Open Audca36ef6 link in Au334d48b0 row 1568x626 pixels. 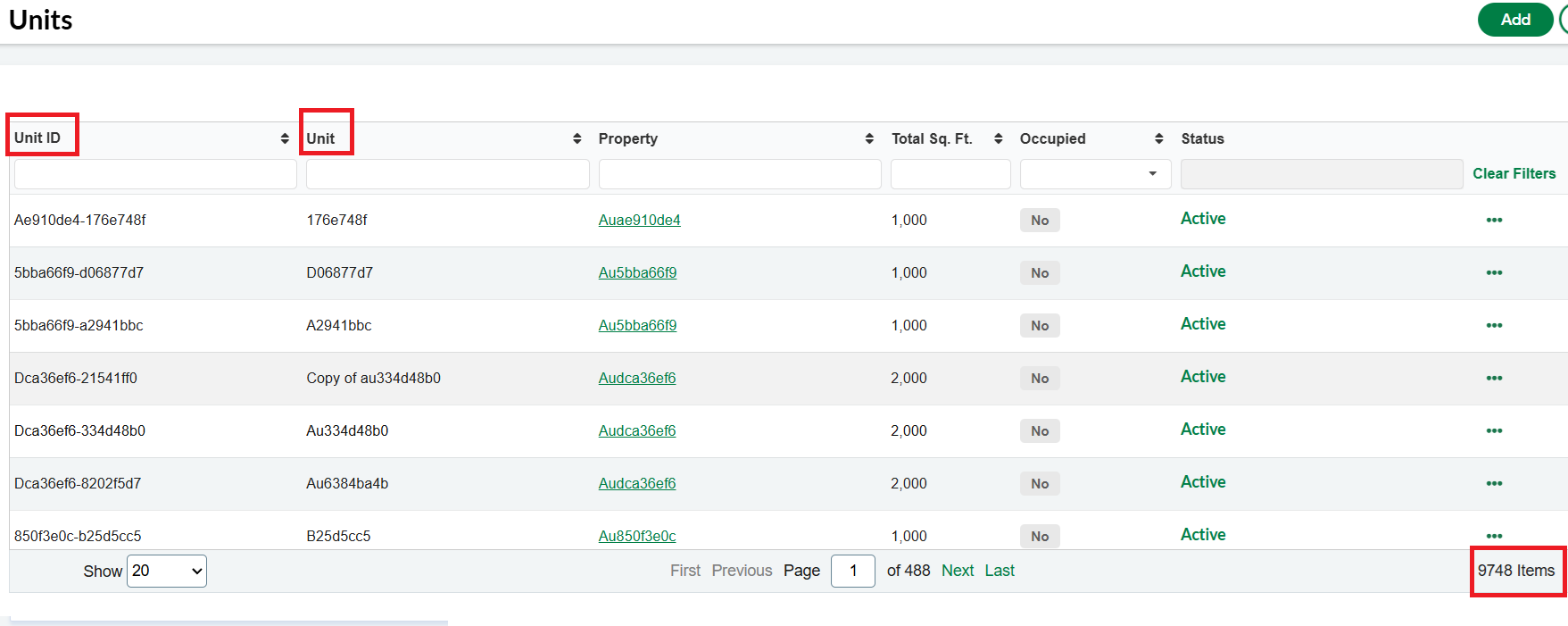pos(637,430)
